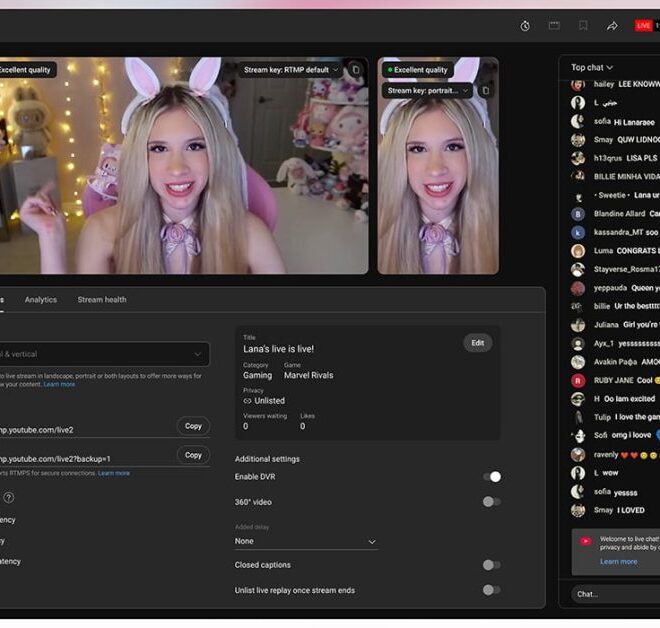This screenshot has width=660, height=628.
Task: Open Learn more link in chat welcome
Action: [618, 561]
